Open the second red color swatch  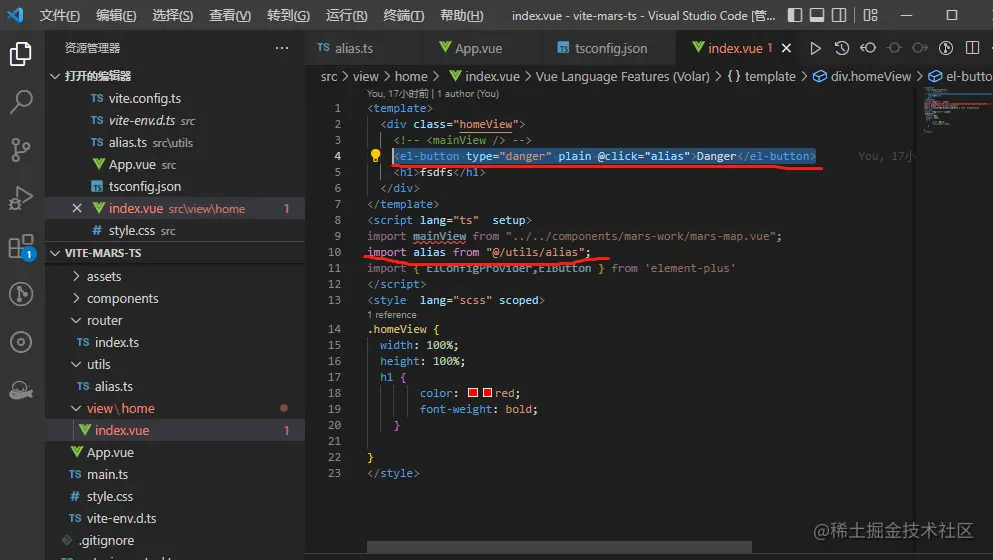487,393
